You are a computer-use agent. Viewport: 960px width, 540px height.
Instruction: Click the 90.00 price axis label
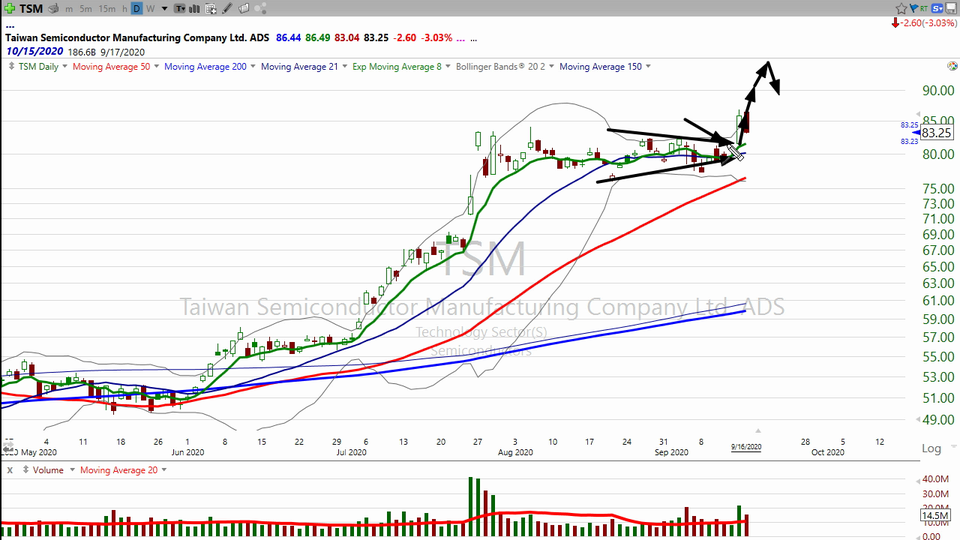tap(939, 91)
